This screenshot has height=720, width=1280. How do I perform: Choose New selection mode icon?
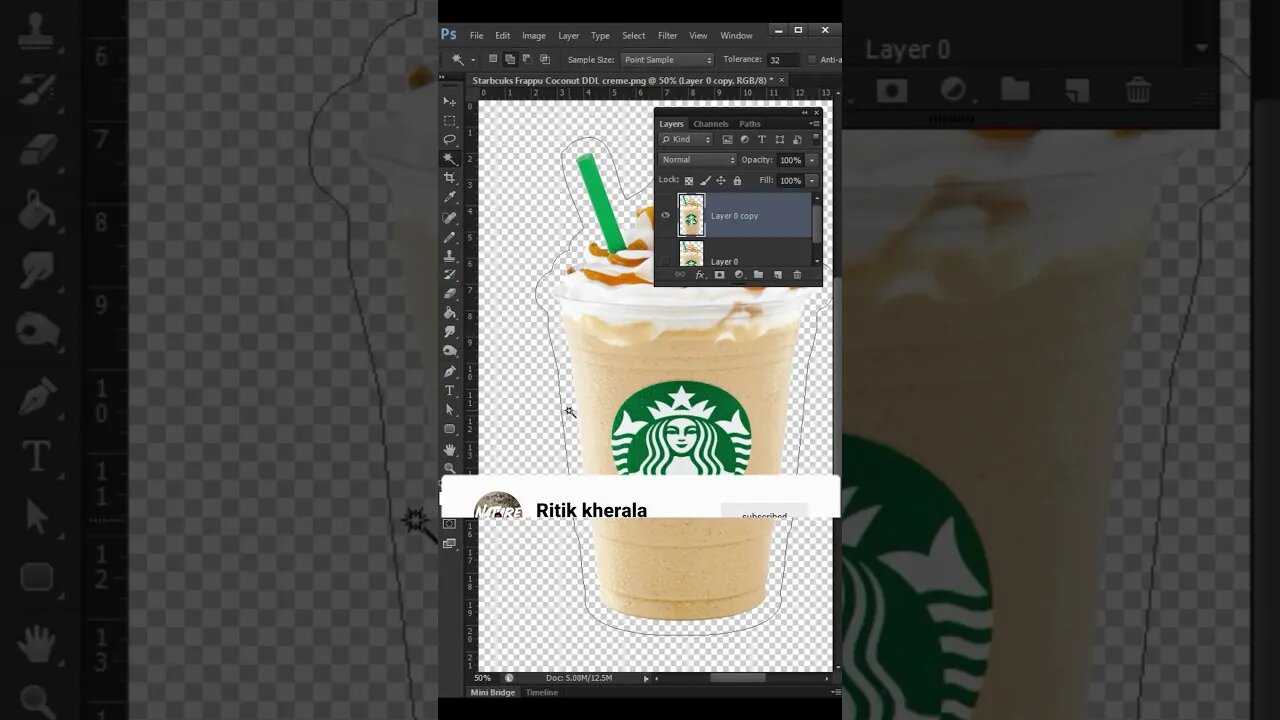pos(493,60)
